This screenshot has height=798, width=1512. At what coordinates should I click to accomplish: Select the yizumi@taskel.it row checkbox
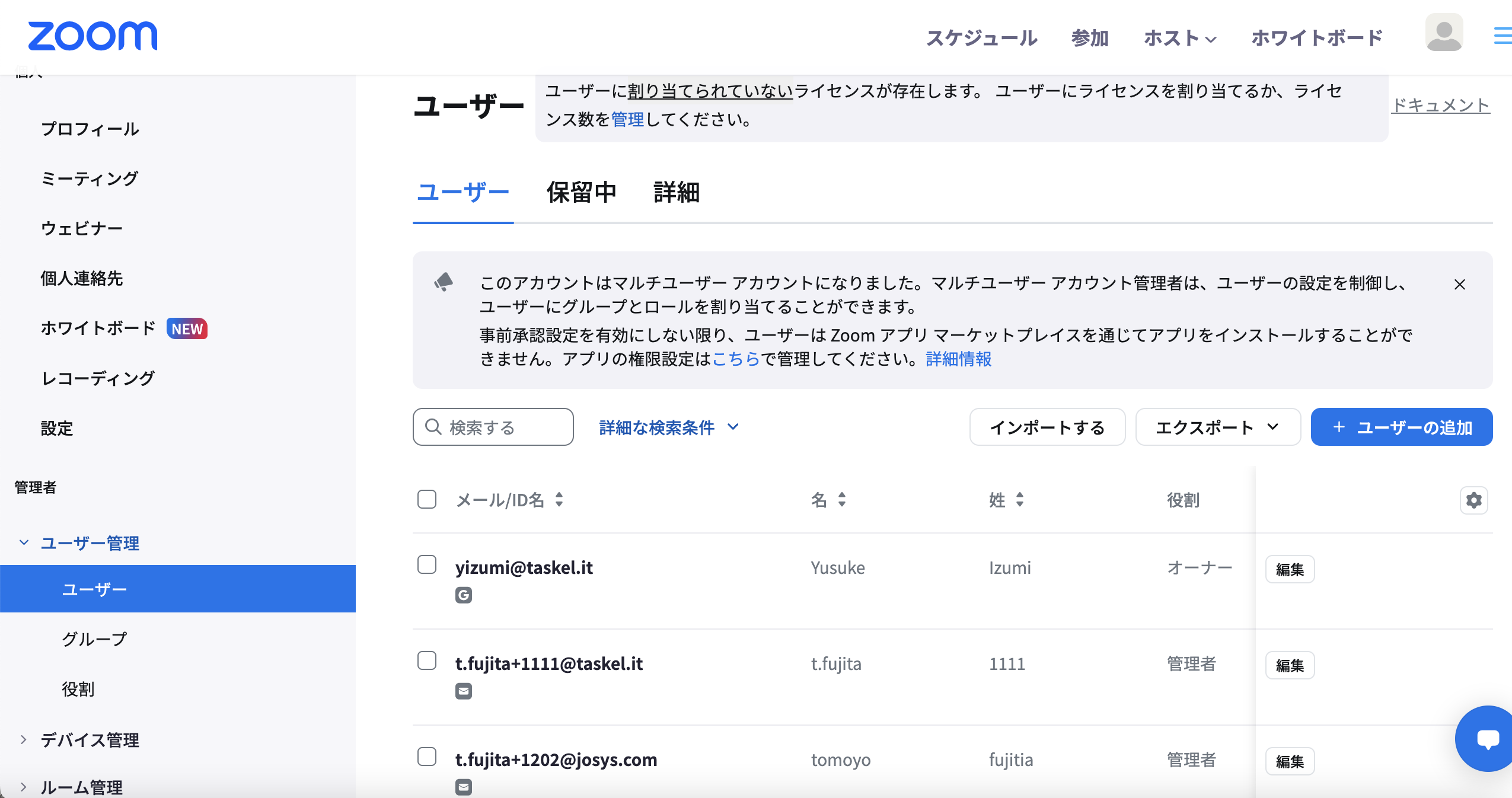427,564
